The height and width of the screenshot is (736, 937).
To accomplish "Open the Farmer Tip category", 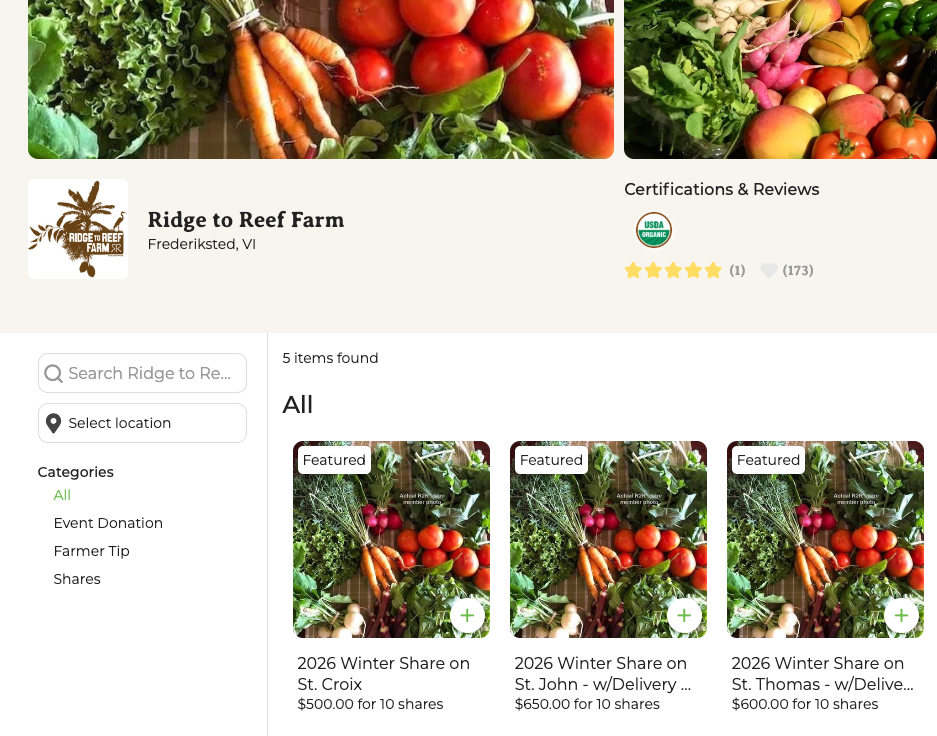I will (x=91, y=551).
